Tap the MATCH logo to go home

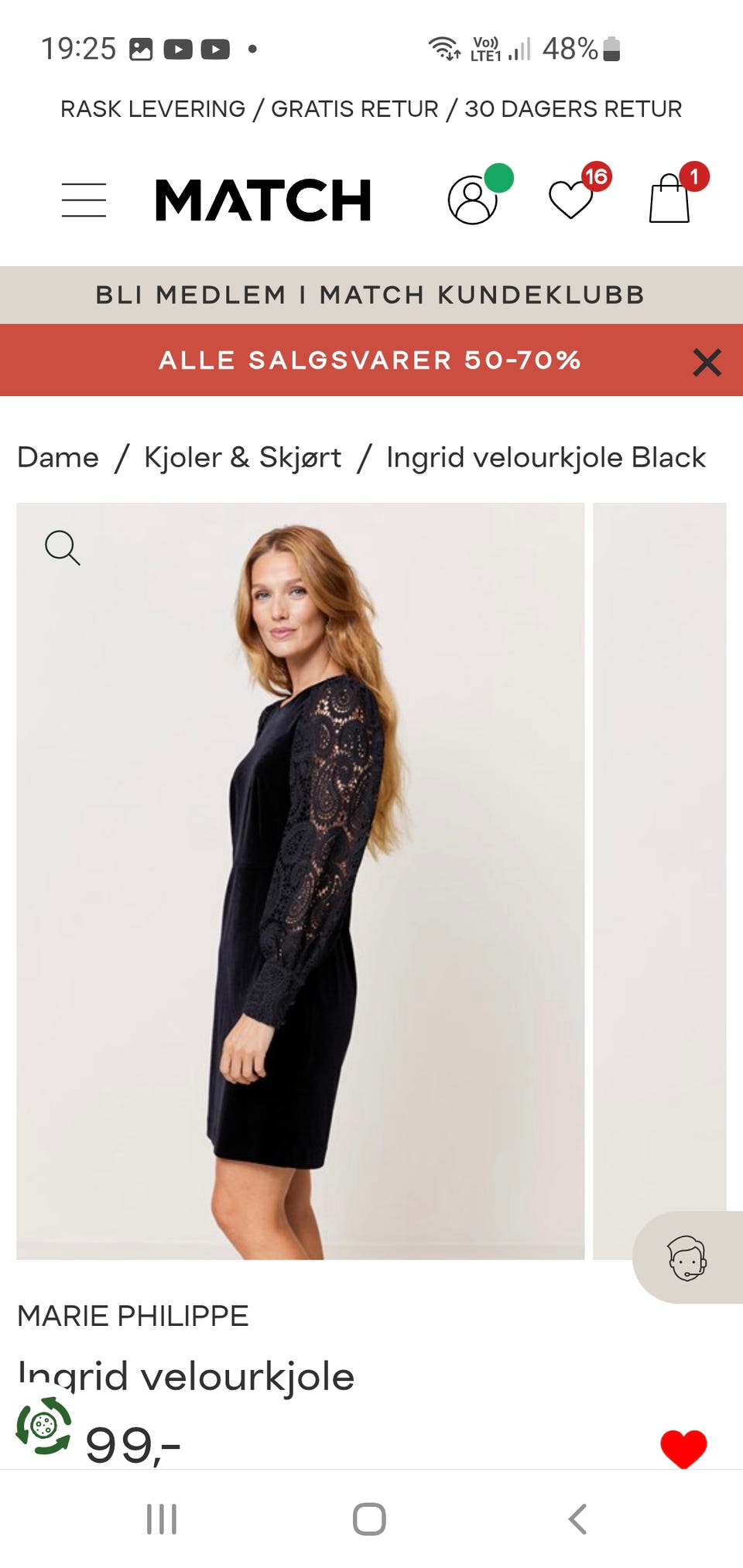coord(262,199)
